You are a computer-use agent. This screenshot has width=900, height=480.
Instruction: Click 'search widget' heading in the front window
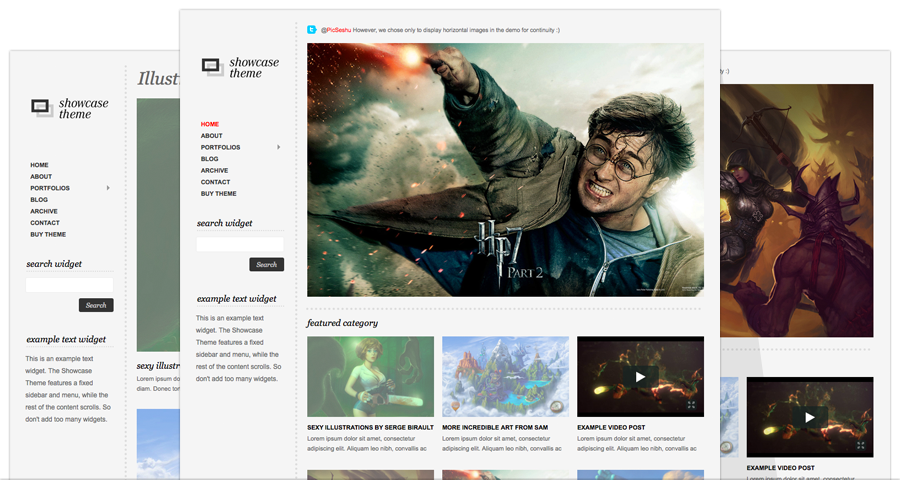click(224, 223)
